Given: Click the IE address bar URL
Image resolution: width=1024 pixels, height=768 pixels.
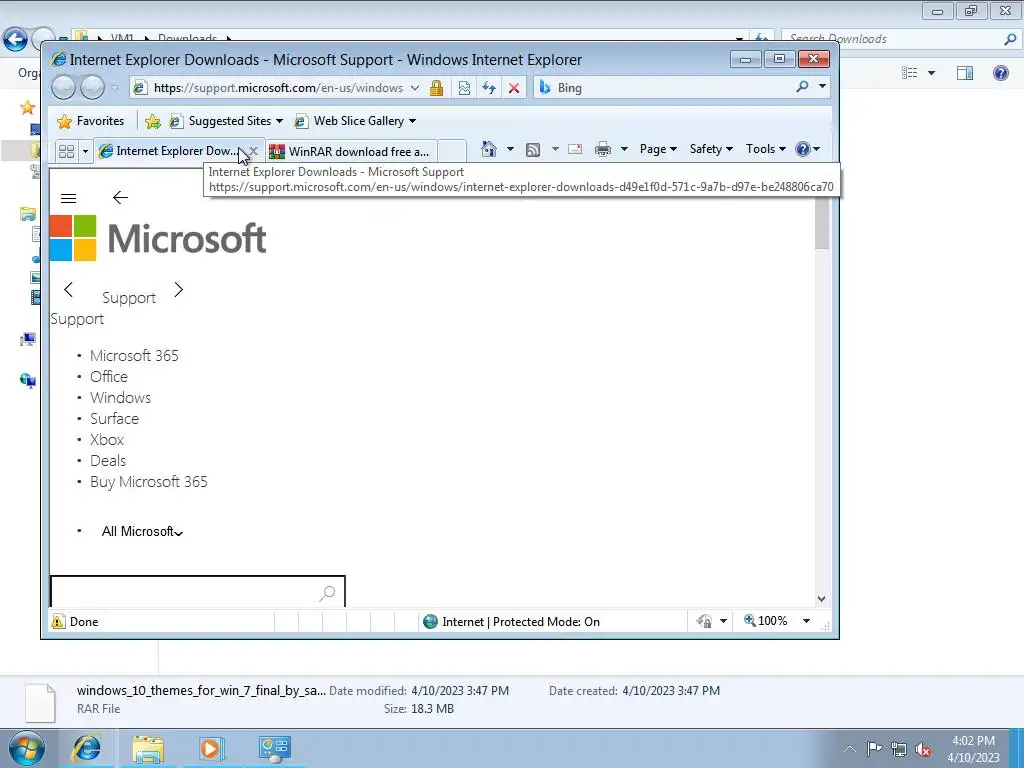Looking at the screenshot, I should pyautogui.click(x=279, y=88).
